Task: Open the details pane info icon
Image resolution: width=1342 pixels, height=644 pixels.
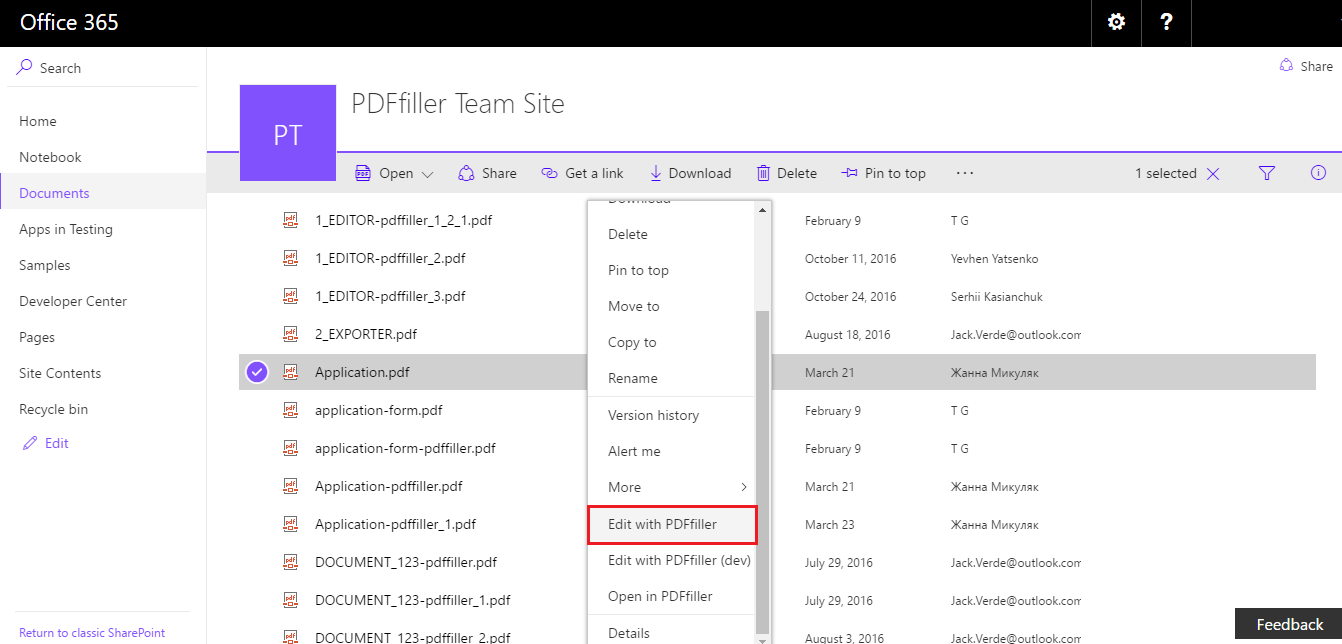Action: (1318, 173)
